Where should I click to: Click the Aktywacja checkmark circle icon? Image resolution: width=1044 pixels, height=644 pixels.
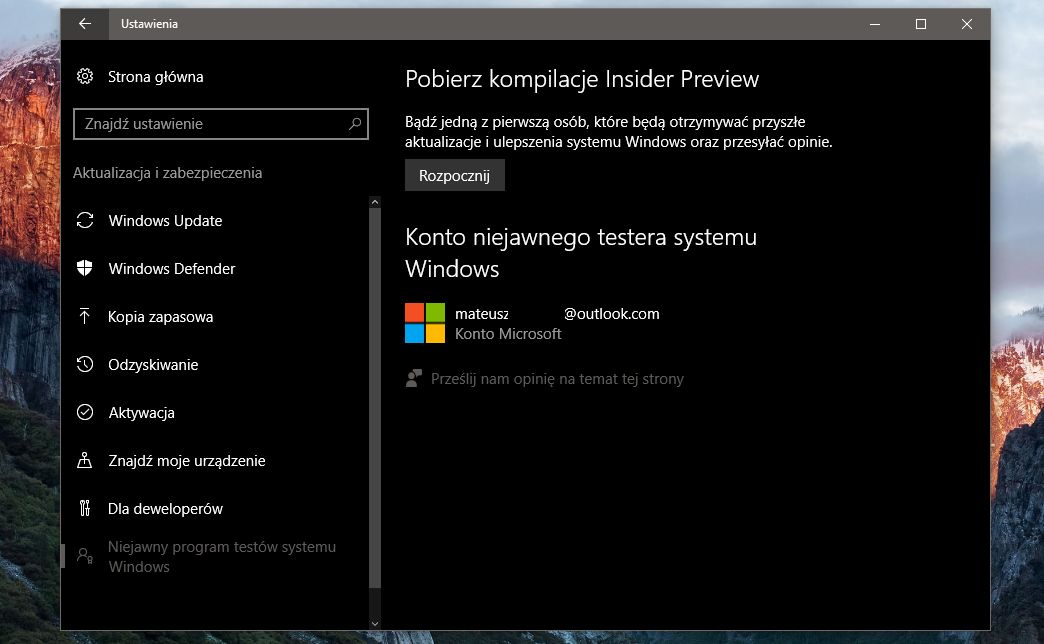(85, 412)
